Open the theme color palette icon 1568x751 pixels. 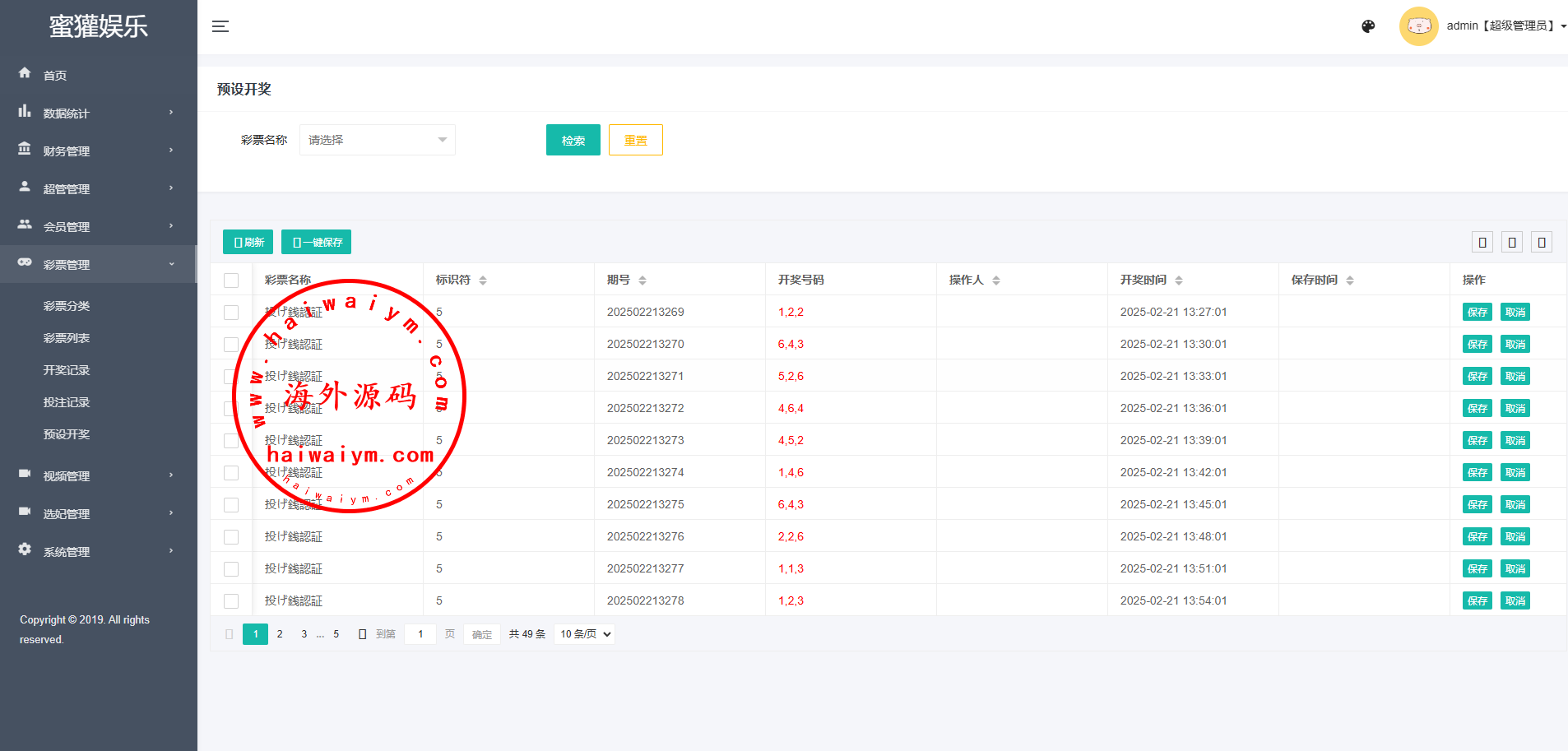1368,26
